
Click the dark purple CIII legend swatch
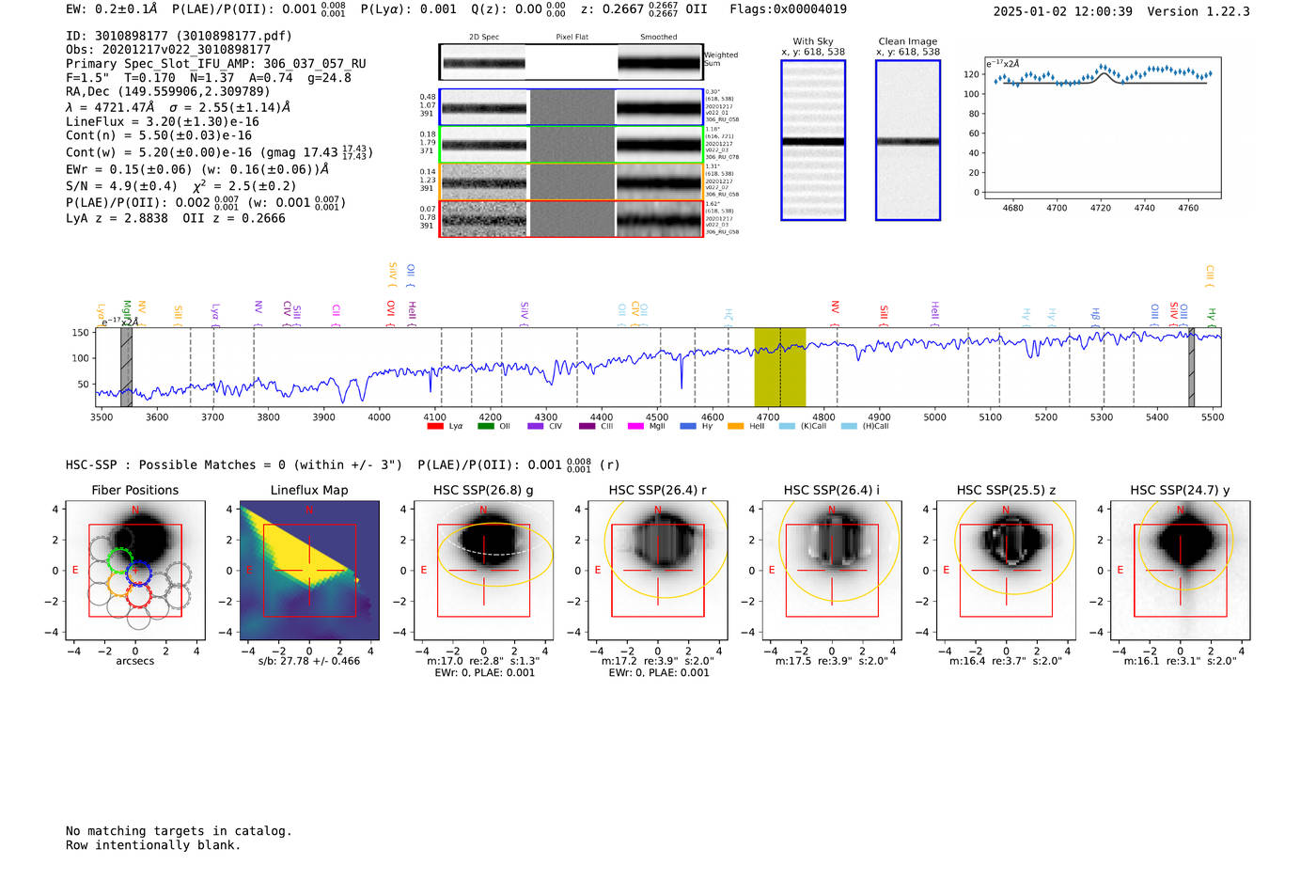[x=587, y=427]
